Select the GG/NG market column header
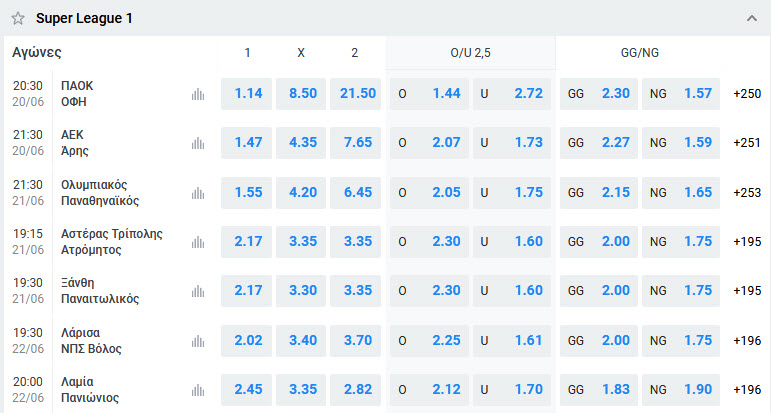This screenshot has width=771, height=413. pos(640,53)
